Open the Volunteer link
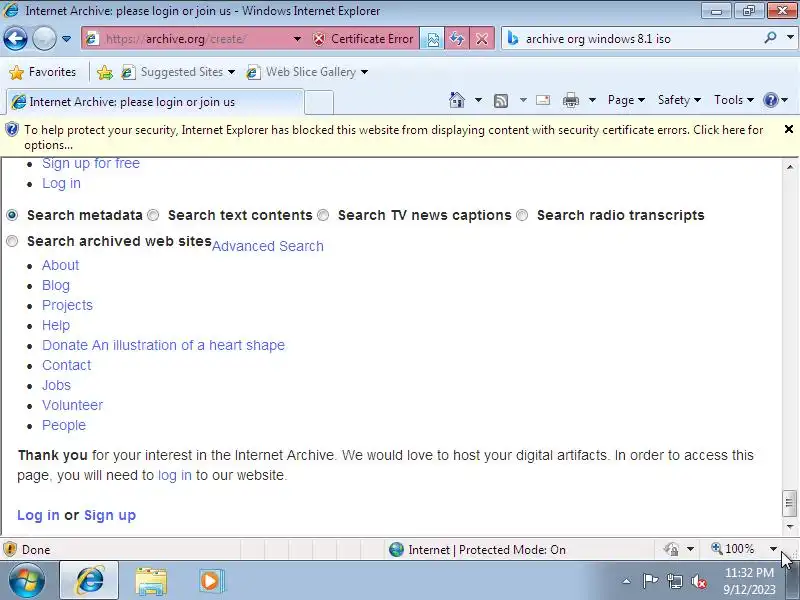800x600 pixels. coord(72,405)
